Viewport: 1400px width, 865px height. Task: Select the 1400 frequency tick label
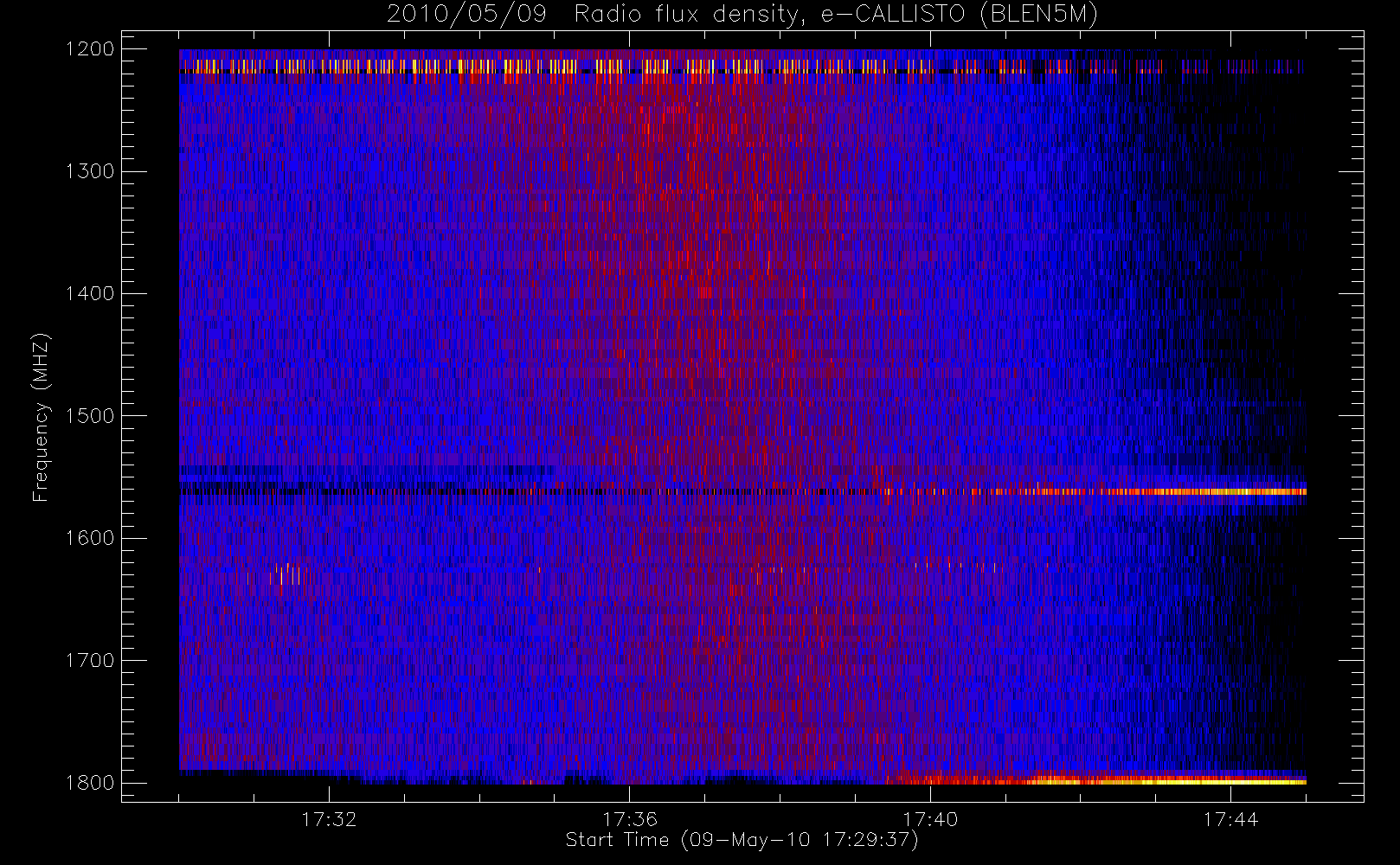(90, 294)
